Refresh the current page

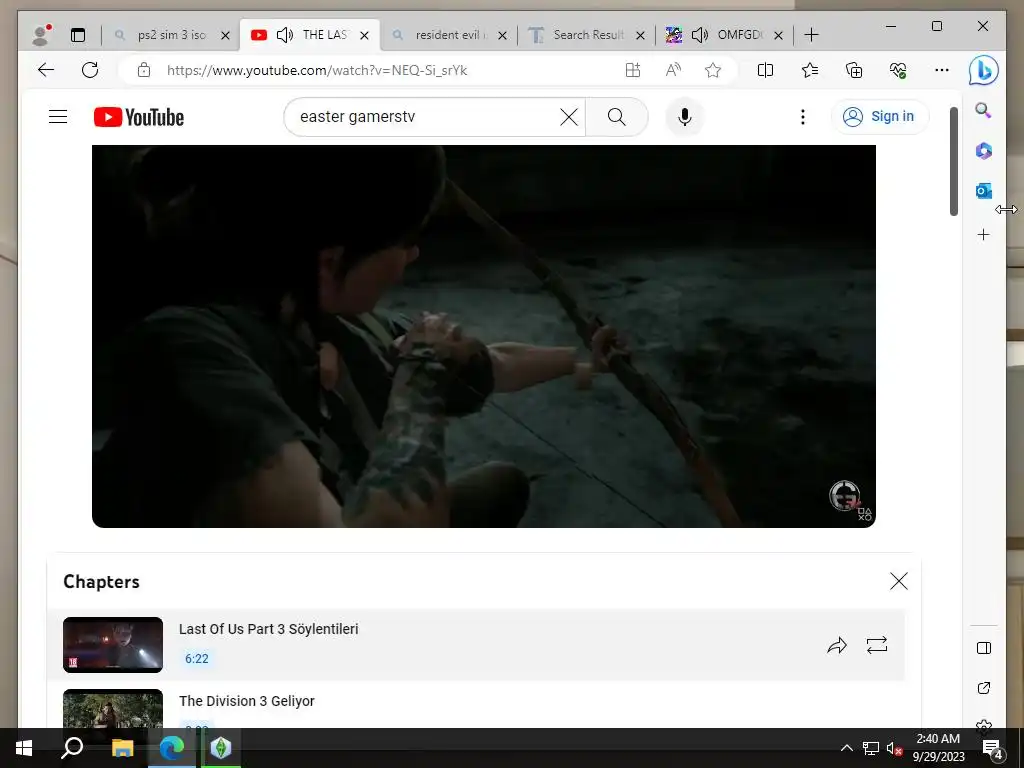point(90,70)
